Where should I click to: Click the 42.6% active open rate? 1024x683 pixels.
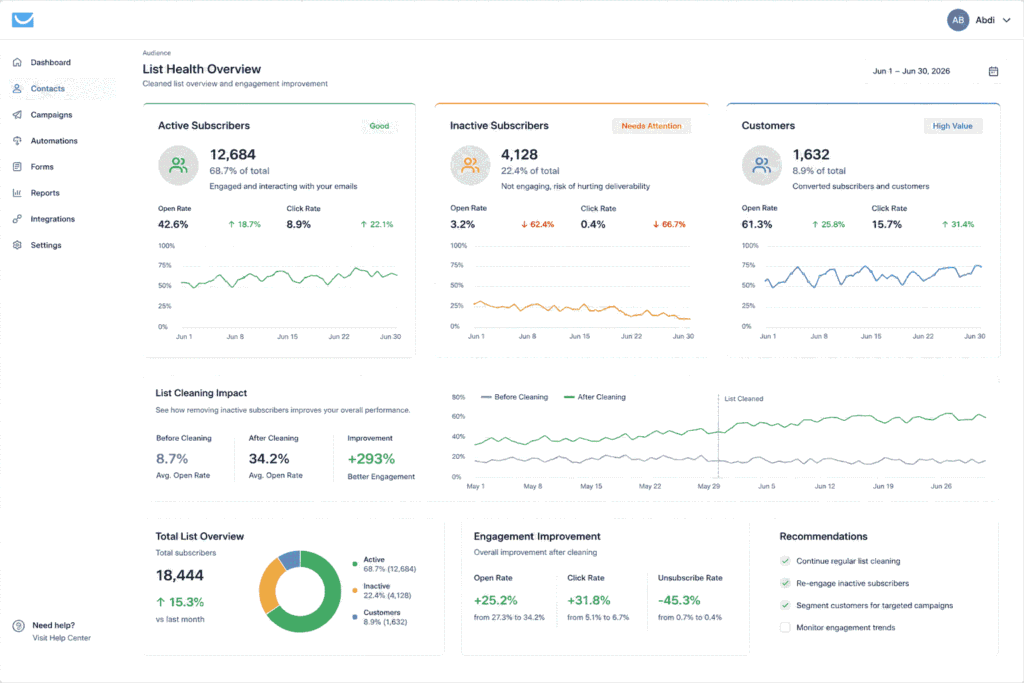tap(173, 225)
